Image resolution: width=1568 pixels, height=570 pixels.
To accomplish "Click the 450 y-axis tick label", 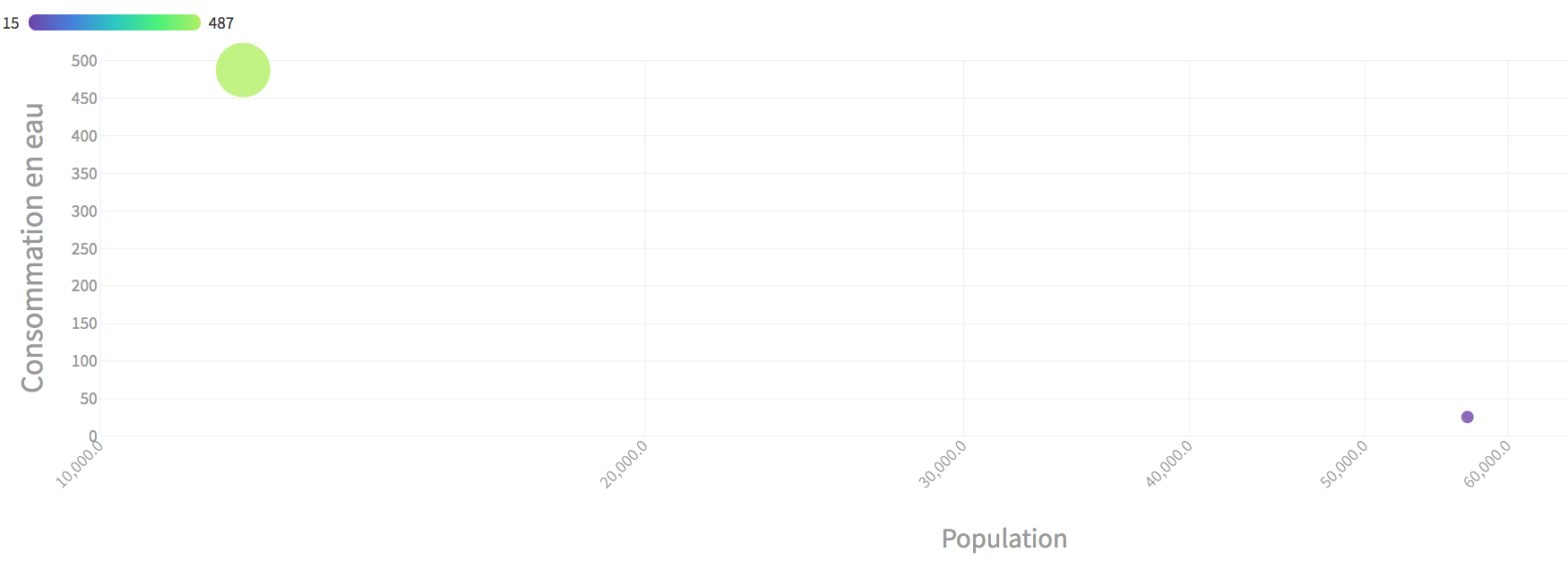I will (84, 99).
